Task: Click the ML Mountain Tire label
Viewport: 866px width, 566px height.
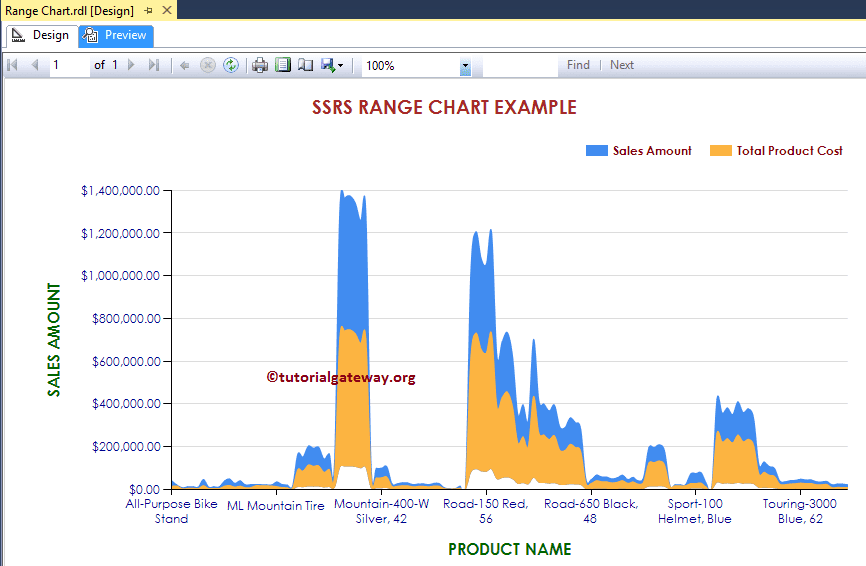Action: click(x=276, y=506)
